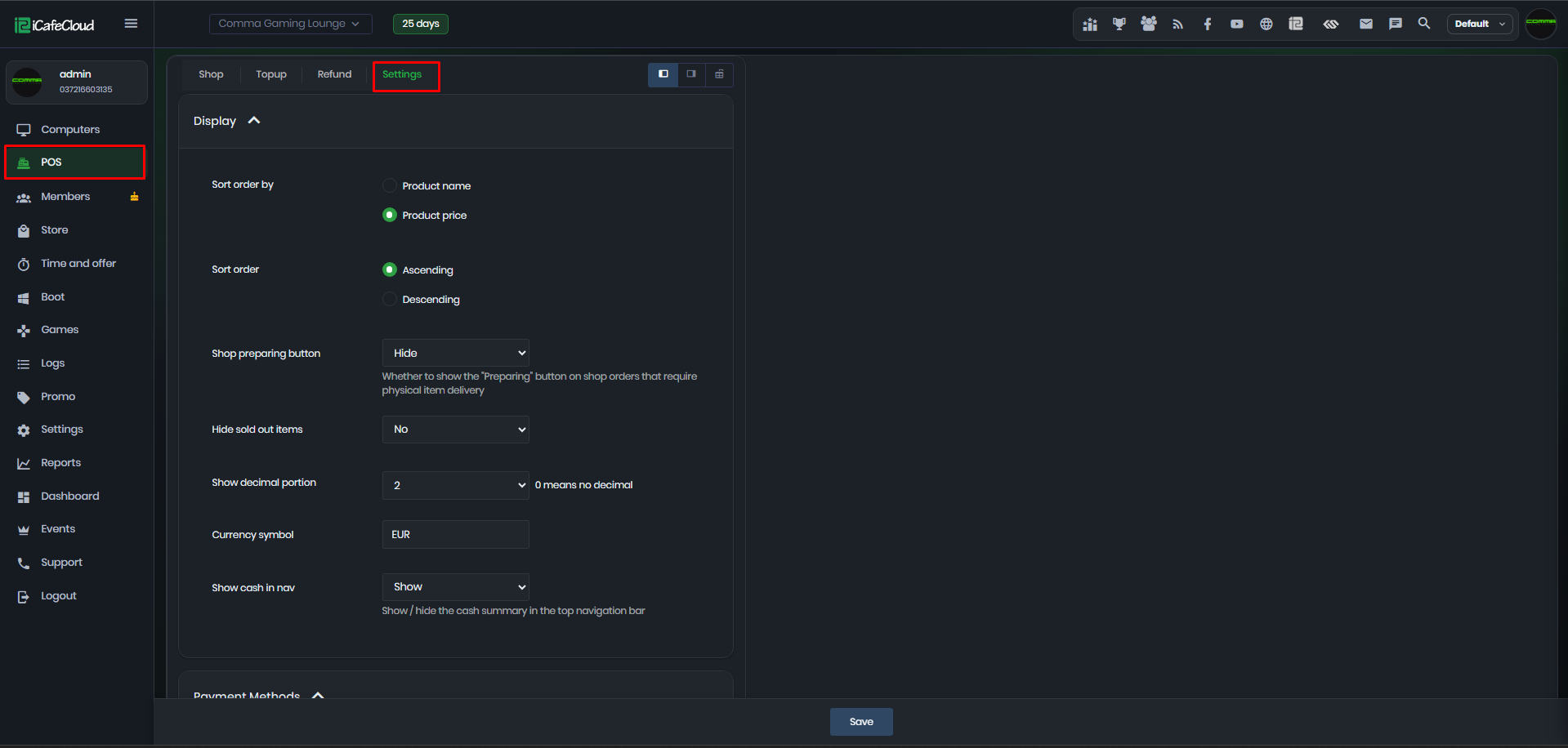The width and height of the screenshot is (1568, 748).
Task: Click the Save button
Action: (861, 722)
